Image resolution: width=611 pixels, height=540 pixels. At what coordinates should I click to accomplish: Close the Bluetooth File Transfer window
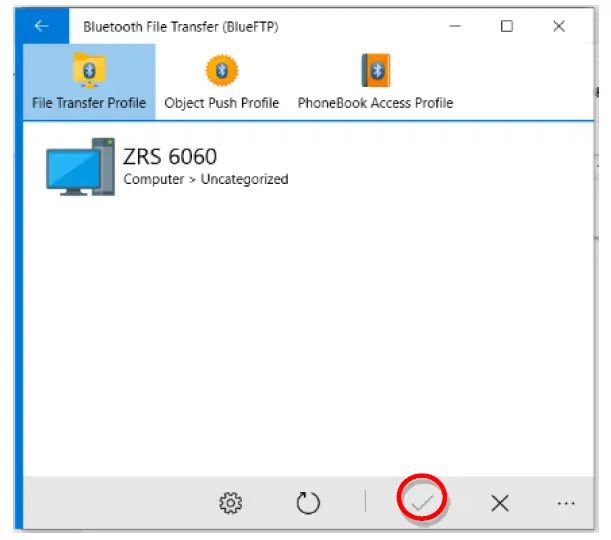pos(559,26)
